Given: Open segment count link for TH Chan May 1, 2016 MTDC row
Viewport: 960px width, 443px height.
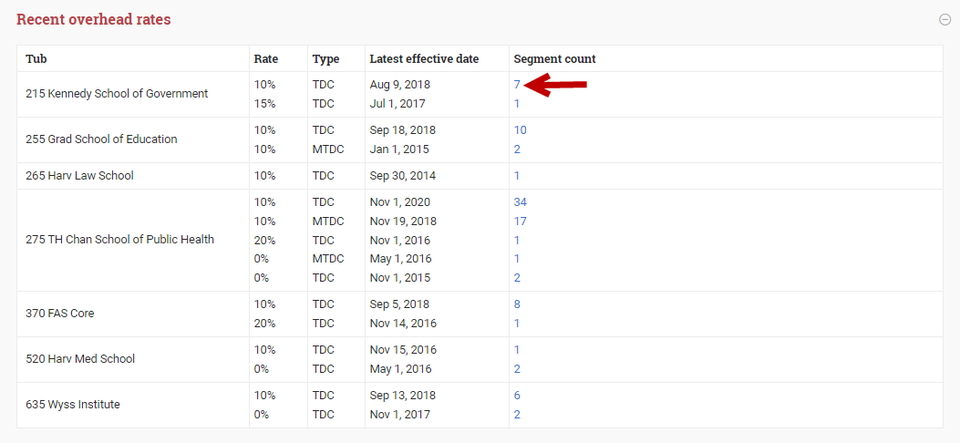Looking at the screenshot, I should [x=517, y=259].
